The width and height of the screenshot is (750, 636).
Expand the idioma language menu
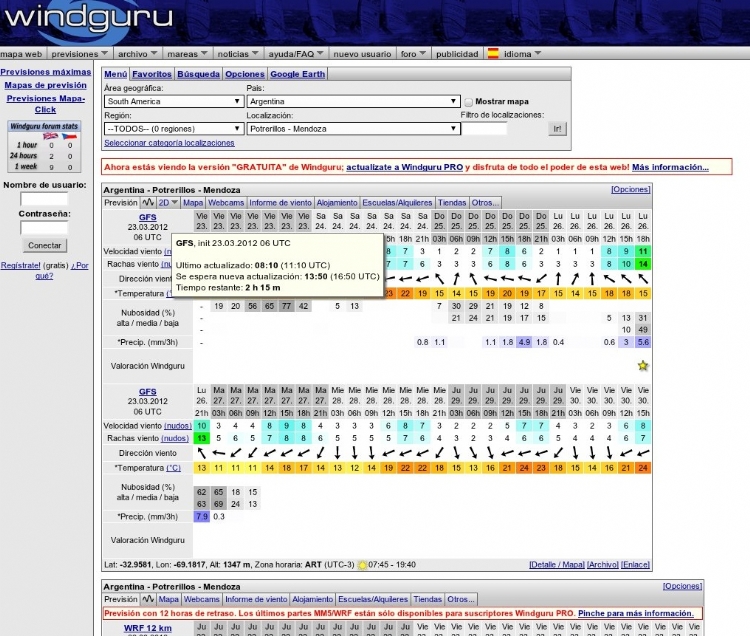point(522,54)
